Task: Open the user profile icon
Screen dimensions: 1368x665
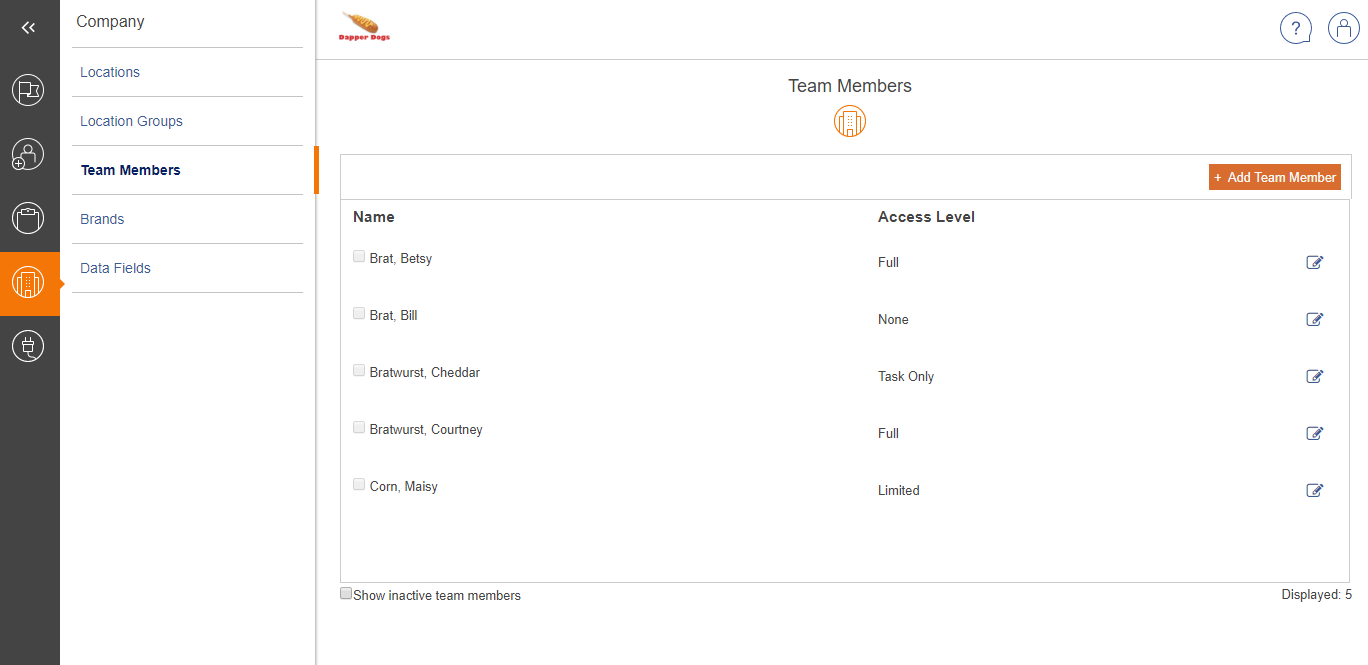Action: [x=1343, y=28]
